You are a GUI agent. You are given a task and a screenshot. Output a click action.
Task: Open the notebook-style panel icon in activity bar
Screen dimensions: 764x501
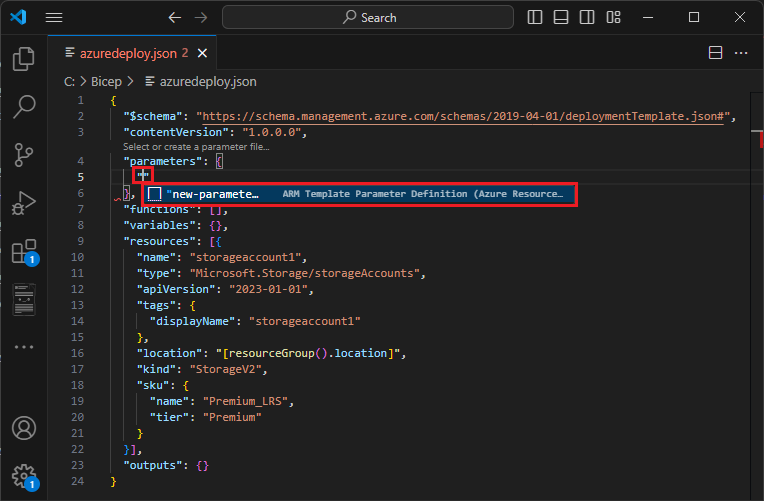(x=23, y=299)
